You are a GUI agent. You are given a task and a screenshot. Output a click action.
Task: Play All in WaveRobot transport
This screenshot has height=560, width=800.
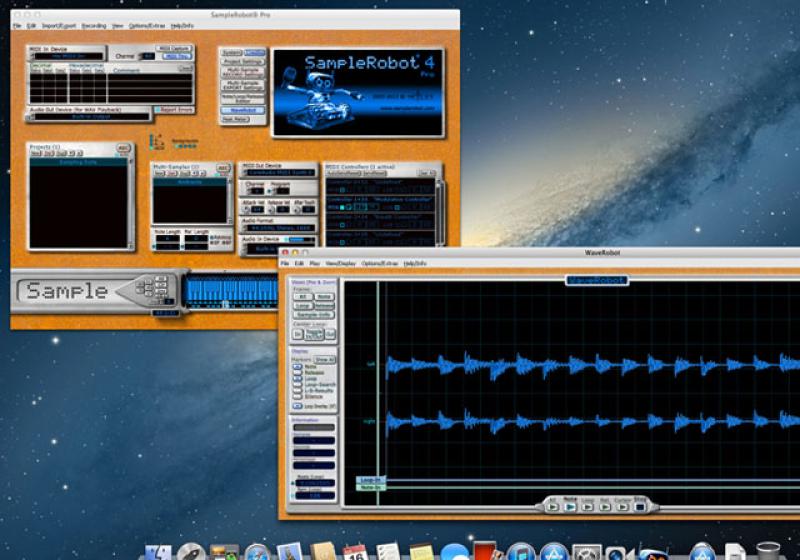tap(553, 506)
